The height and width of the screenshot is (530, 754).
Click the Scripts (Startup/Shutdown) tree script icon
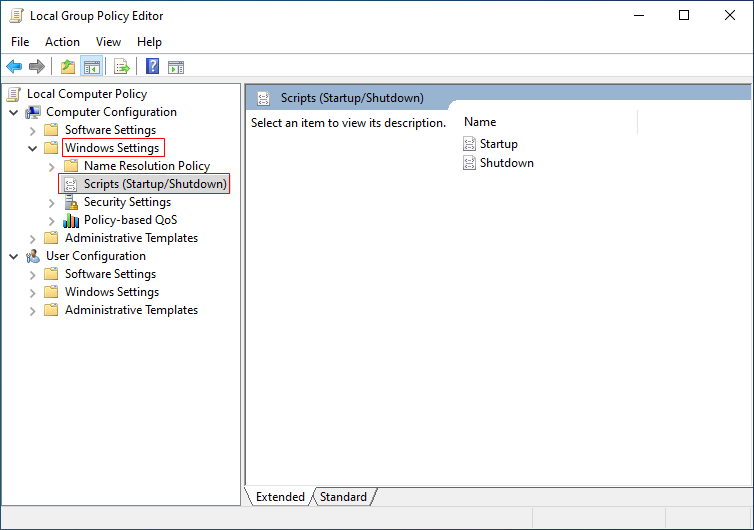coord(71,184)
